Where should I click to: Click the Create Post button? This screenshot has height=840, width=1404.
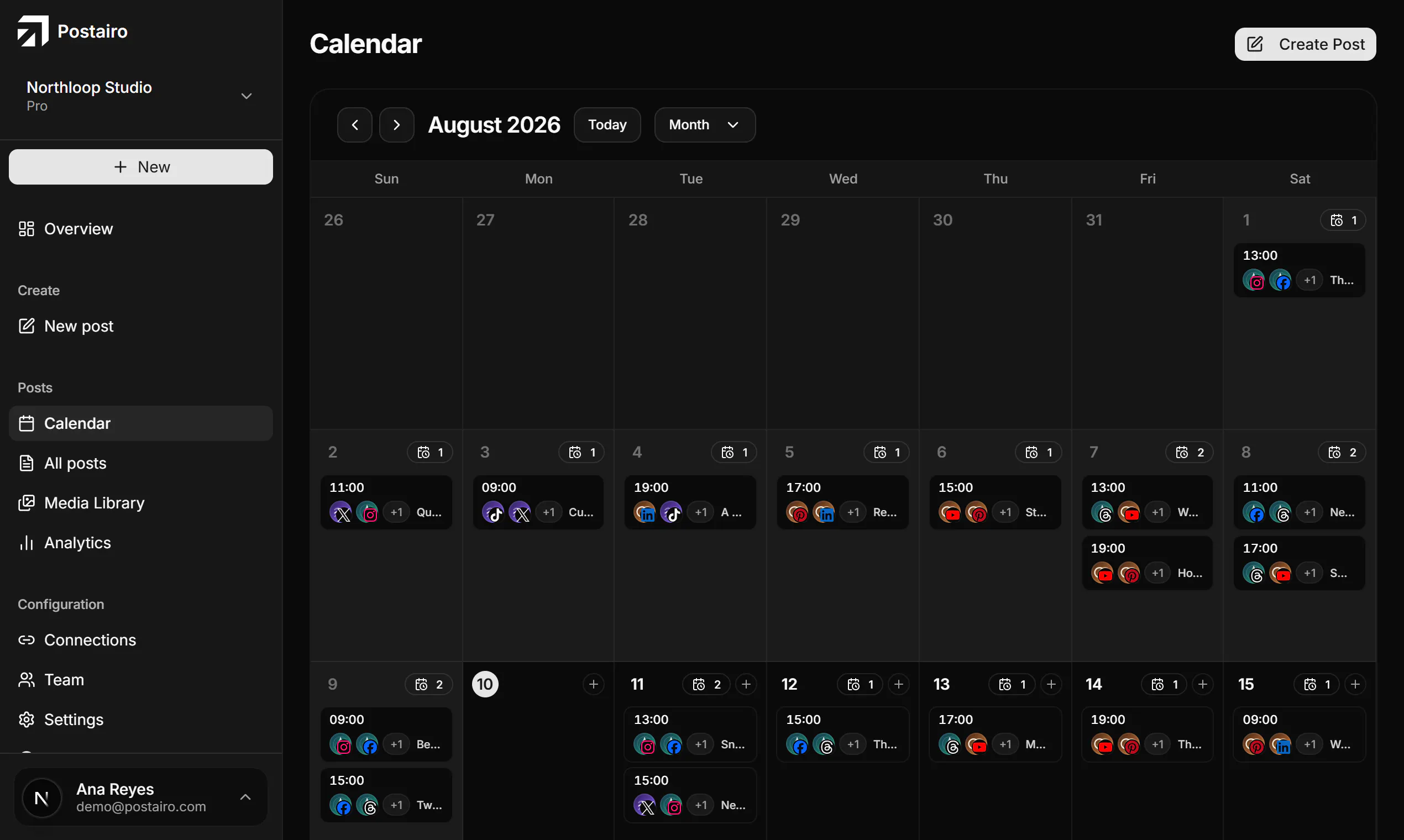[1306, 44]
